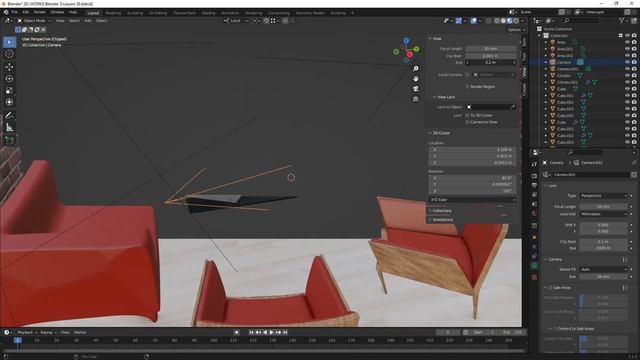This screenshot has width=640, height=360.
Task: Expand the Collections panel
Action: pyautogui.click(x=430, y=211)
